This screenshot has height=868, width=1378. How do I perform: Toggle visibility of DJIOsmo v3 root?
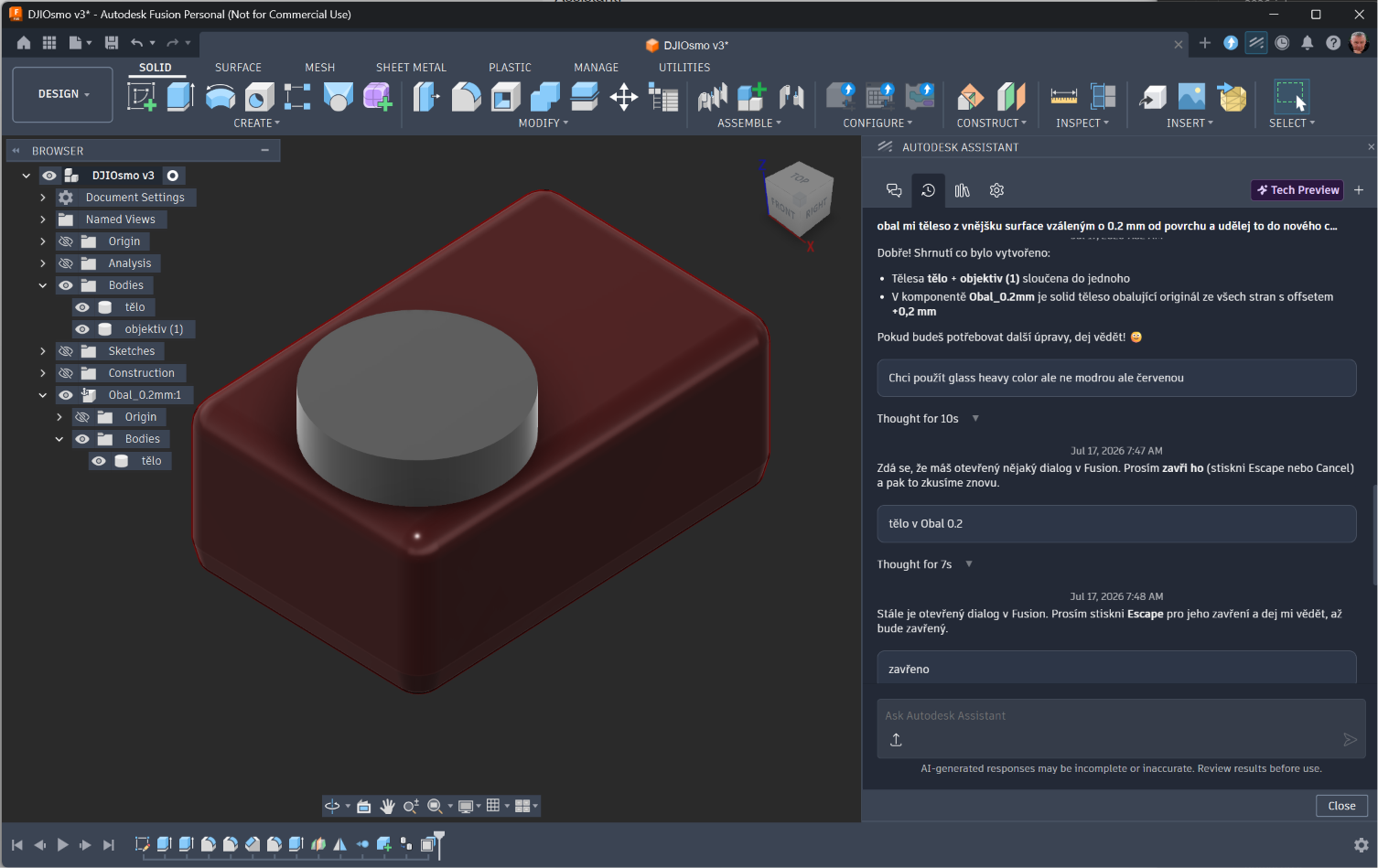click(x=49, y=176)
